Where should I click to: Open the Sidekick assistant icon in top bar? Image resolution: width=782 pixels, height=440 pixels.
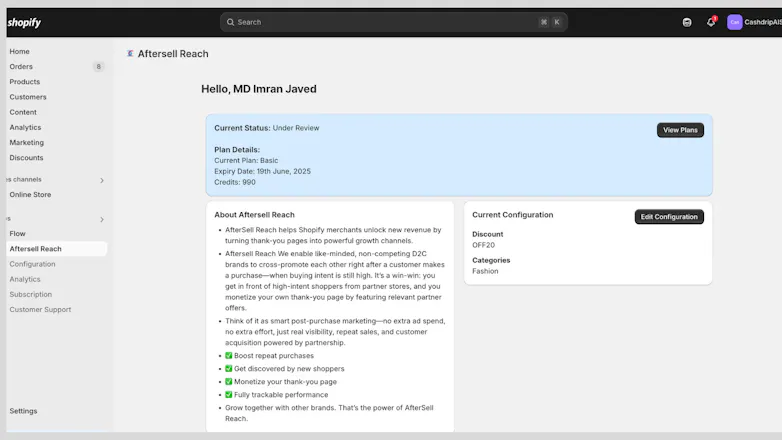click(687, 22)
